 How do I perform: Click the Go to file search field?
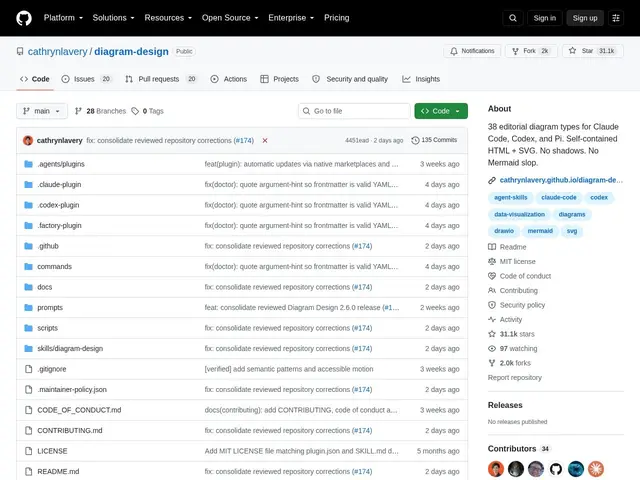(x=354, y=111)
